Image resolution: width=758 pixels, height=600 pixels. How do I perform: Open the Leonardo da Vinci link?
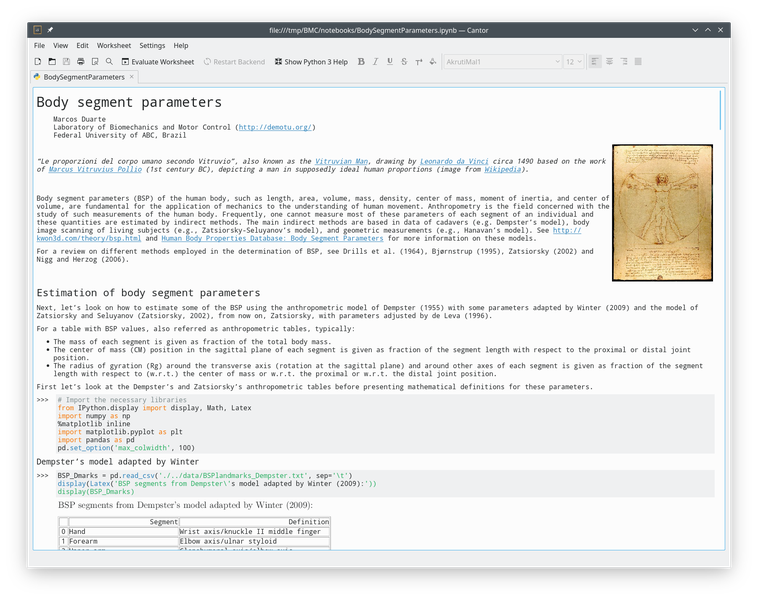coord(454,161)
